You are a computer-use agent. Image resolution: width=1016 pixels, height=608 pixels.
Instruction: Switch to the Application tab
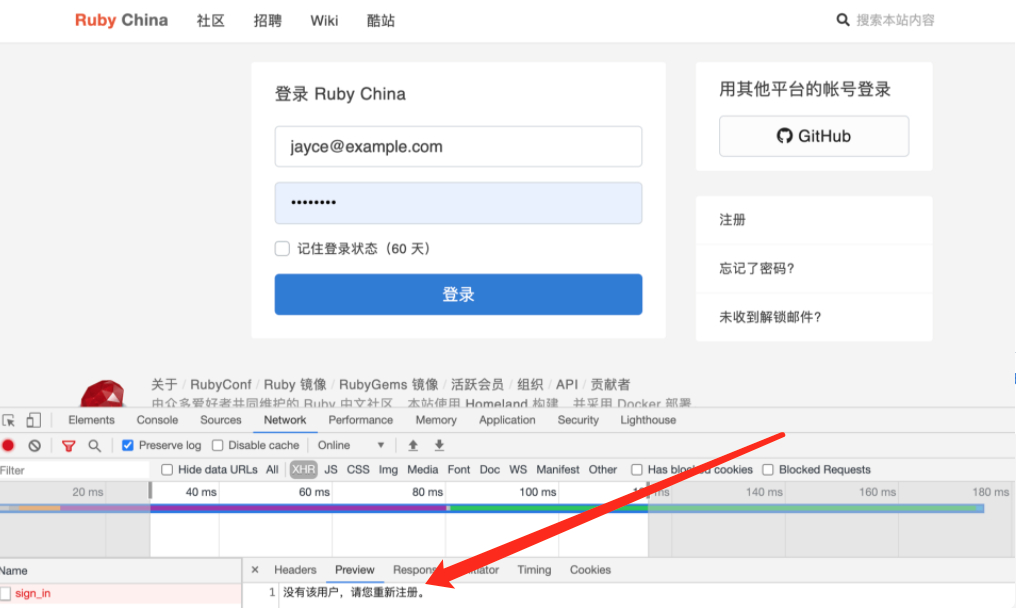click(x=507, y=420)
